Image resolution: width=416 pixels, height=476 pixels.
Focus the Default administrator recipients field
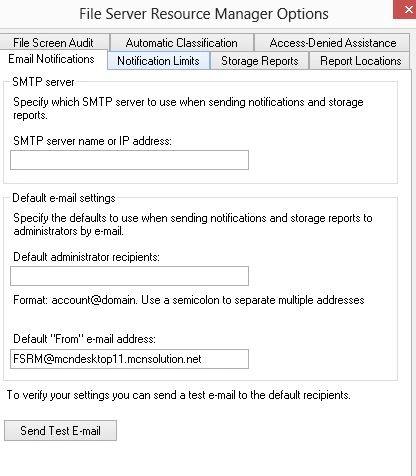pyautogui.click(x=129, y=276)
